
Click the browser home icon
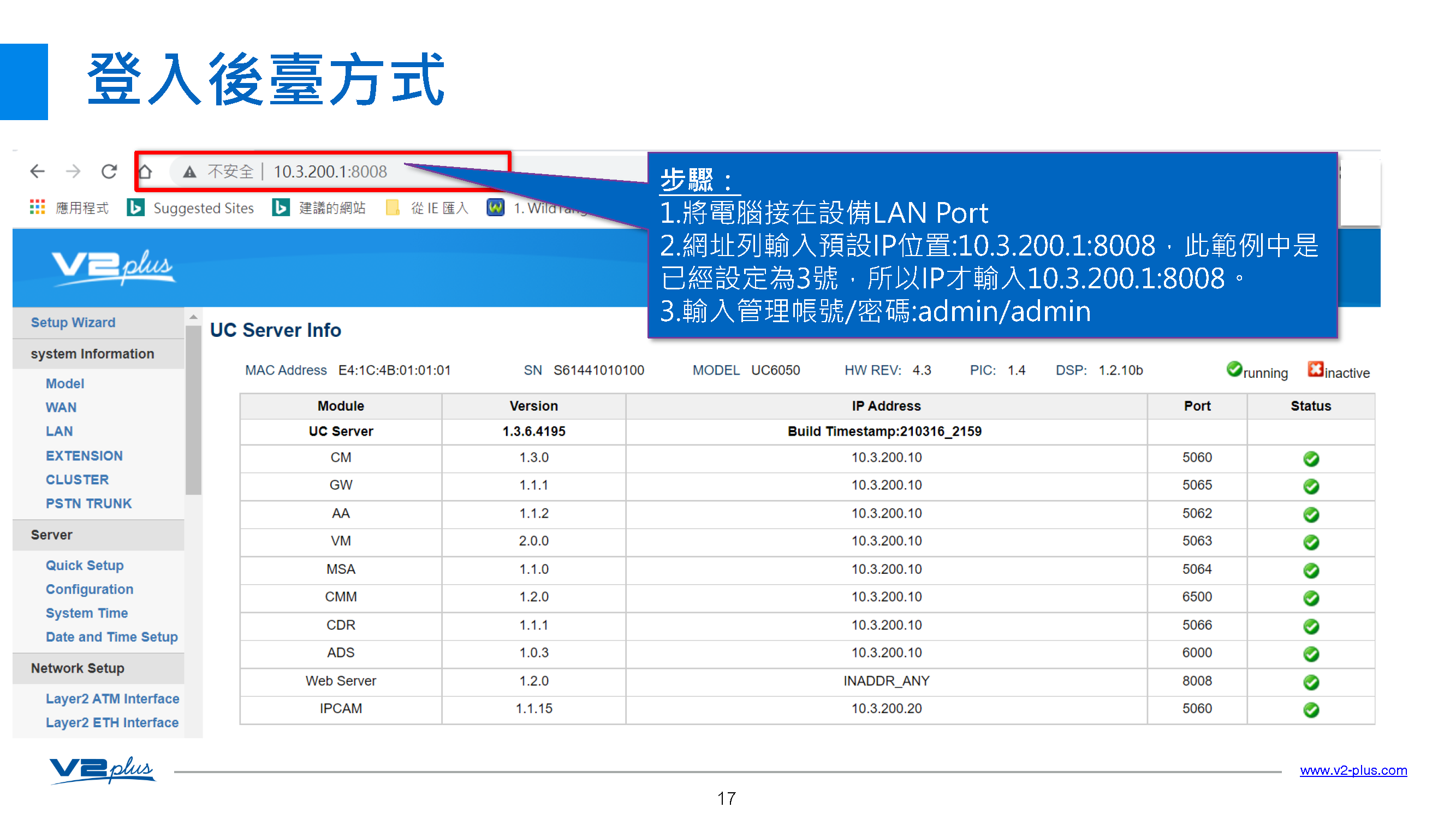click(x=145, y=171)
